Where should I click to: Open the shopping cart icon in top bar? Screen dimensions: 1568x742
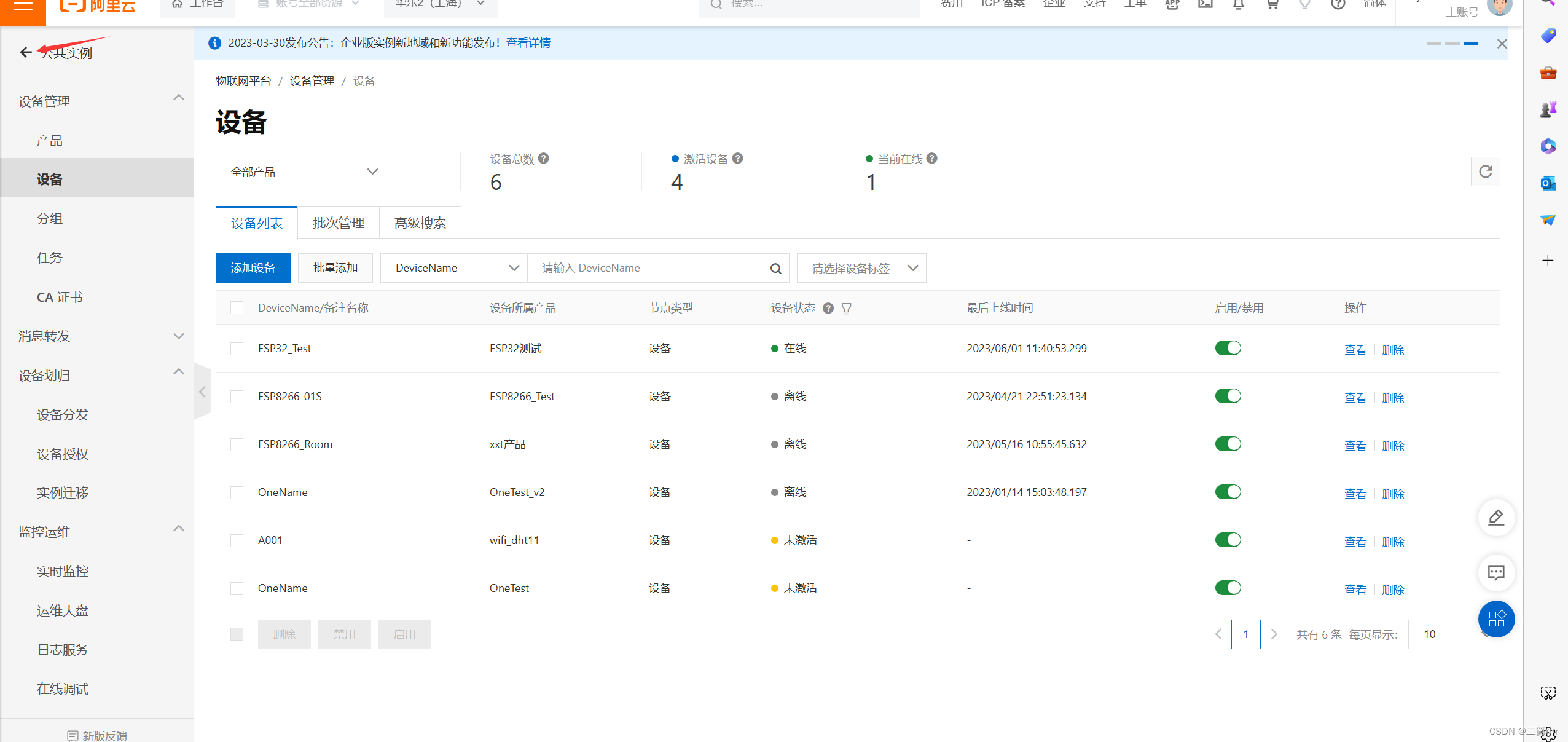1272,4
